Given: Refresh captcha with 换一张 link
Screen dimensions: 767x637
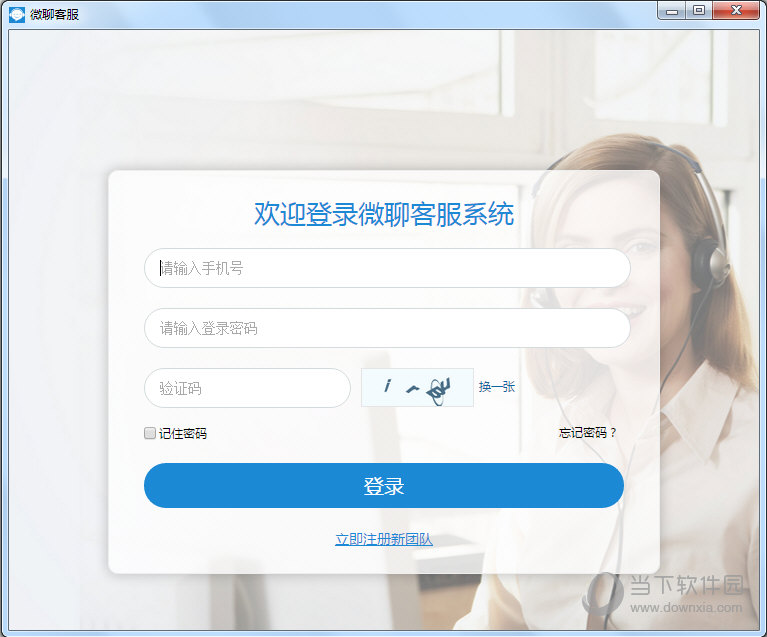Looking at the screenshot, I should [x=496, y=387].
